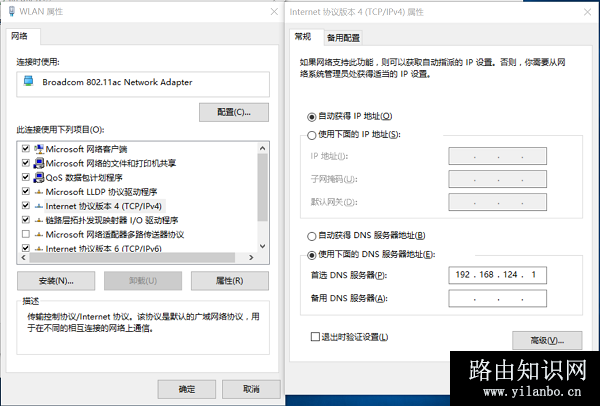This screenshot has width=600, height=406.
Task: Select 自动获得 DNS 服务器地址 radio button
Action: [x=312, y=236]
